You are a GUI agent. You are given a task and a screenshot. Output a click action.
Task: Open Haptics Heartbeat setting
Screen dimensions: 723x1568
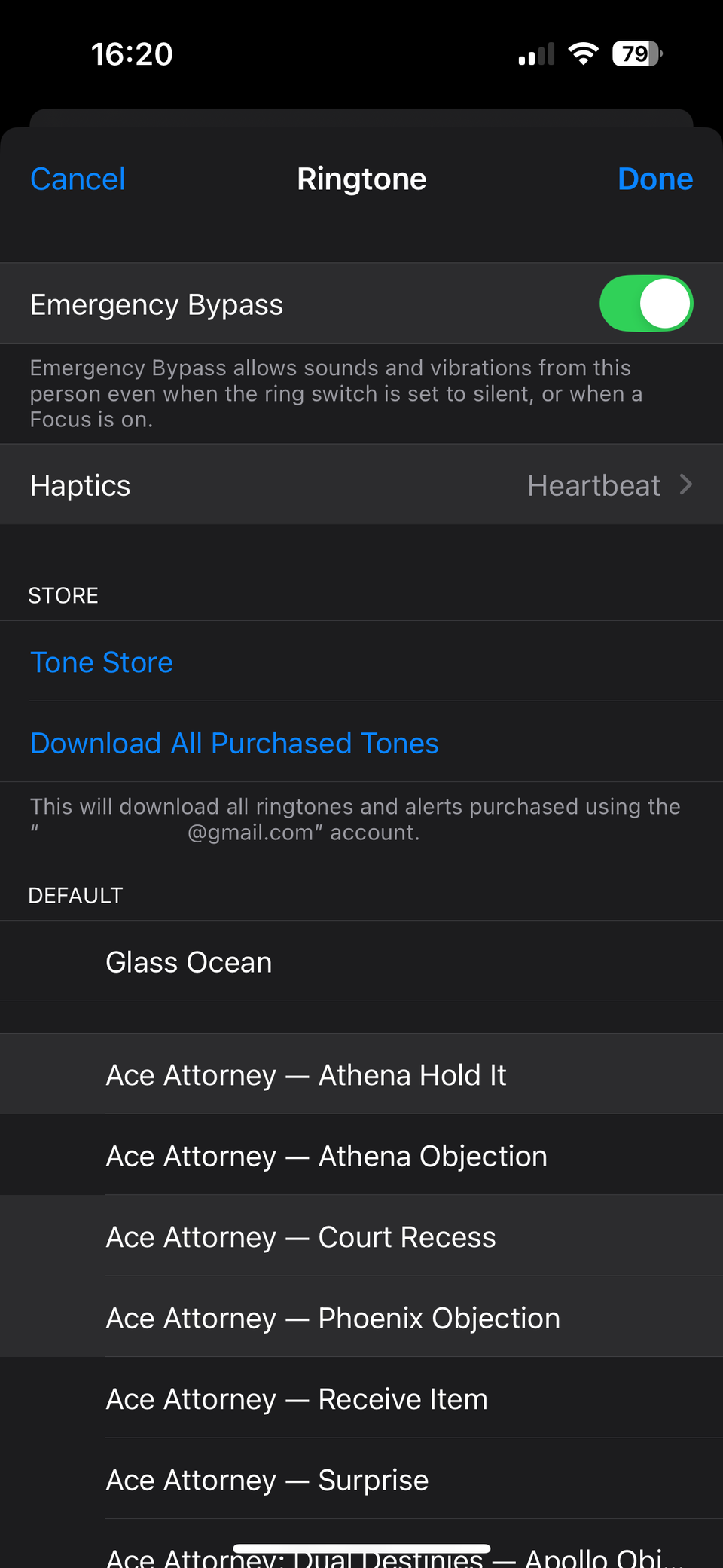click(593, 485)
